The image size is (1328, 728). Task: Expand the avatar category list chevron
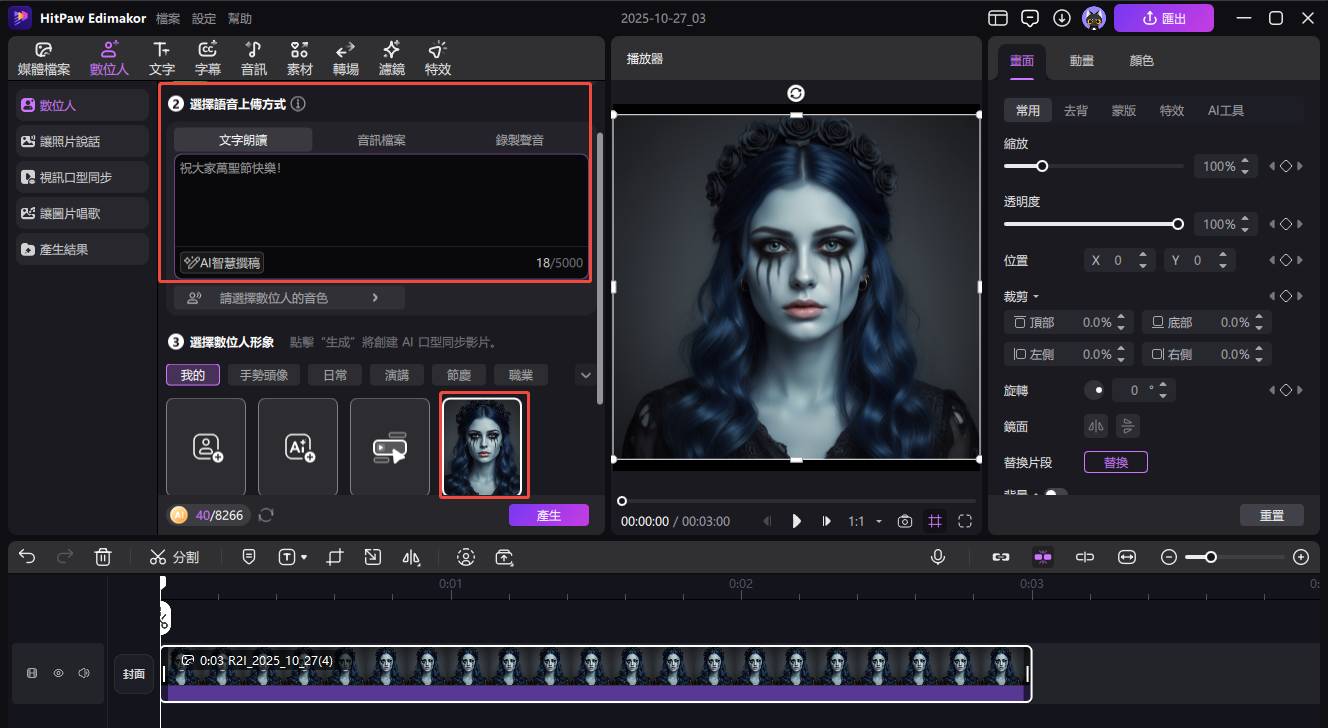[585, 375]
